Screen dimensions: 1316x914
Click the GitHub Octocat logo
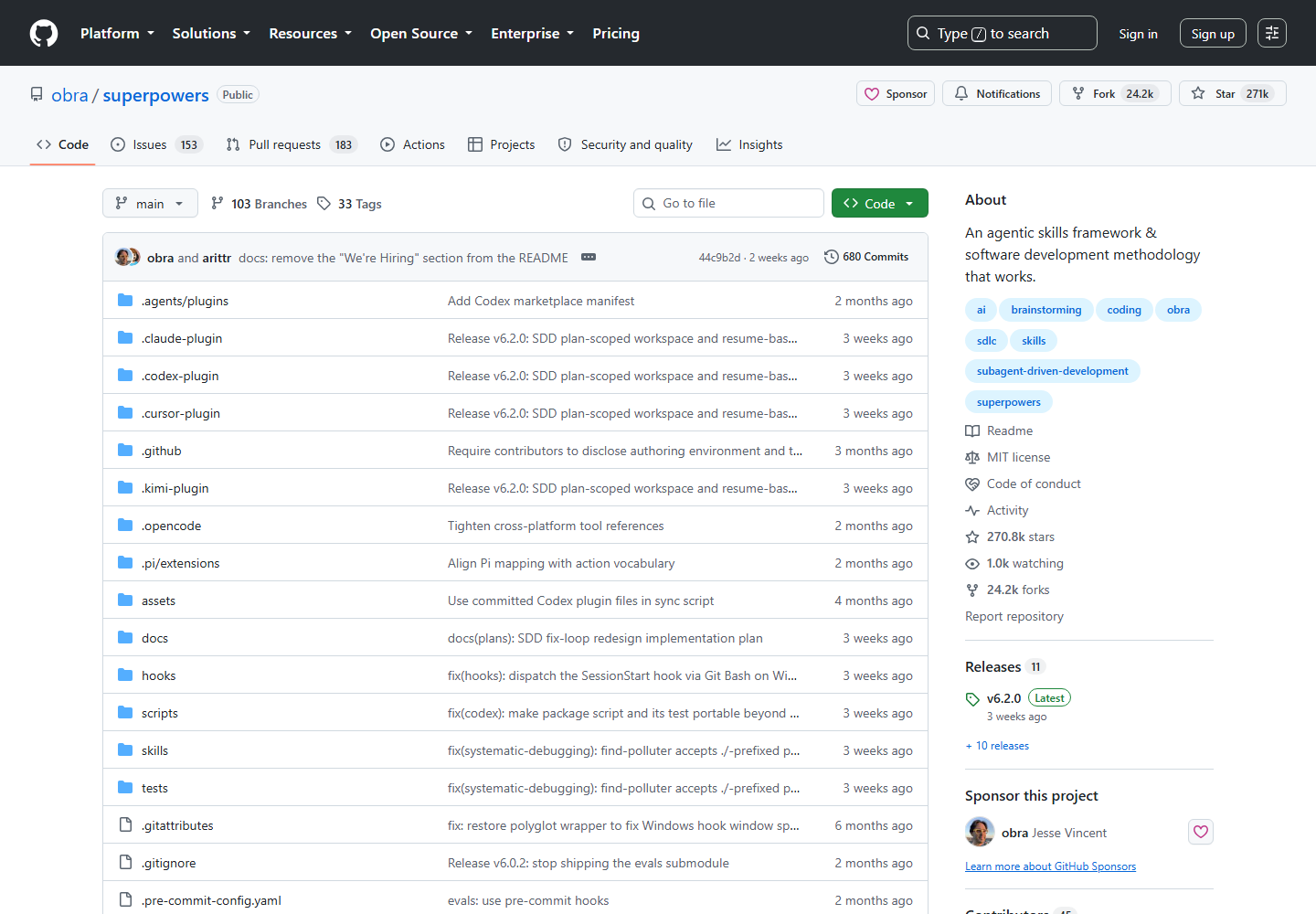click(x=44, y=33)
